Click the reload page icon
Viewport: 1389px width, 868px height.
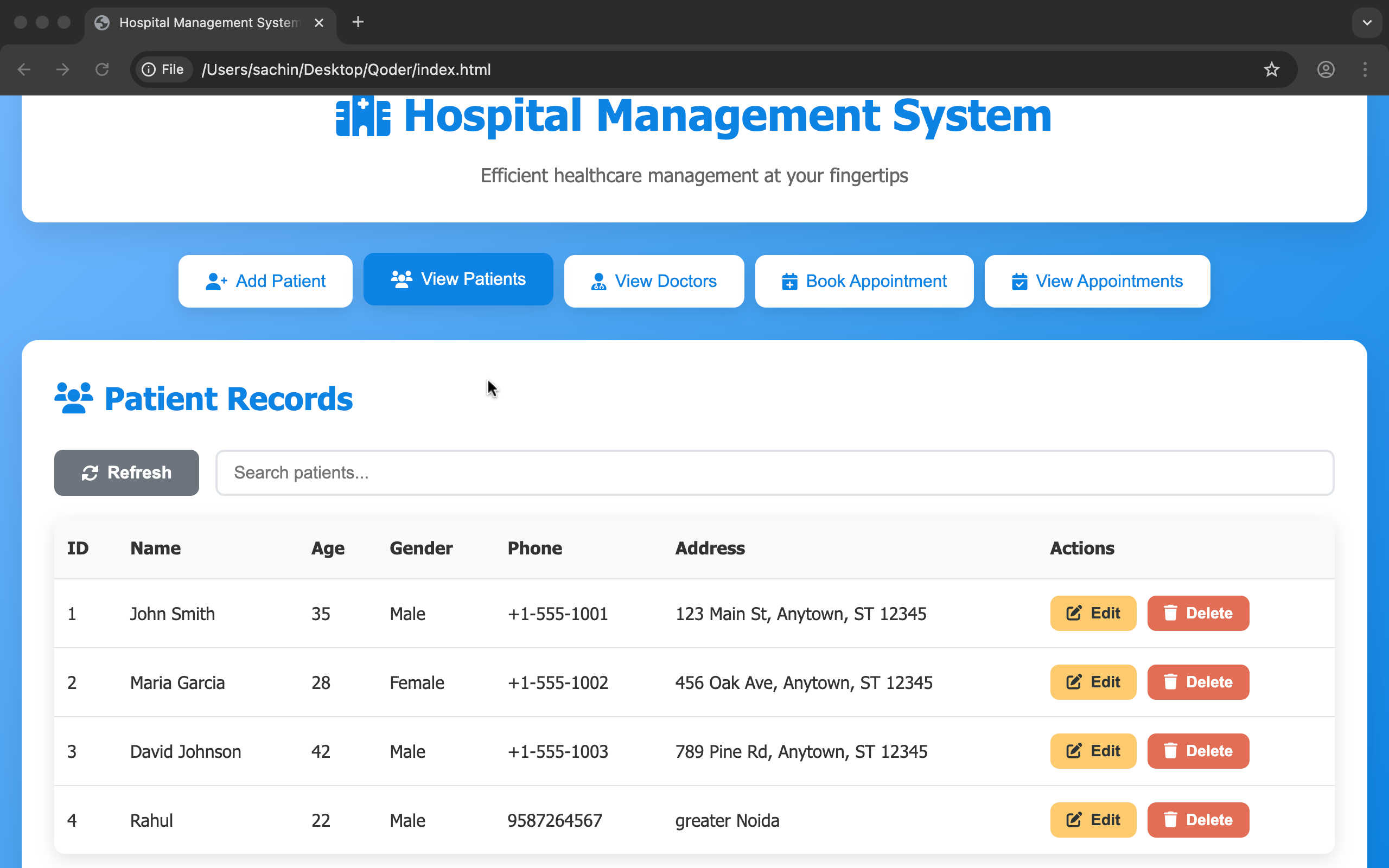click(102, 69)
